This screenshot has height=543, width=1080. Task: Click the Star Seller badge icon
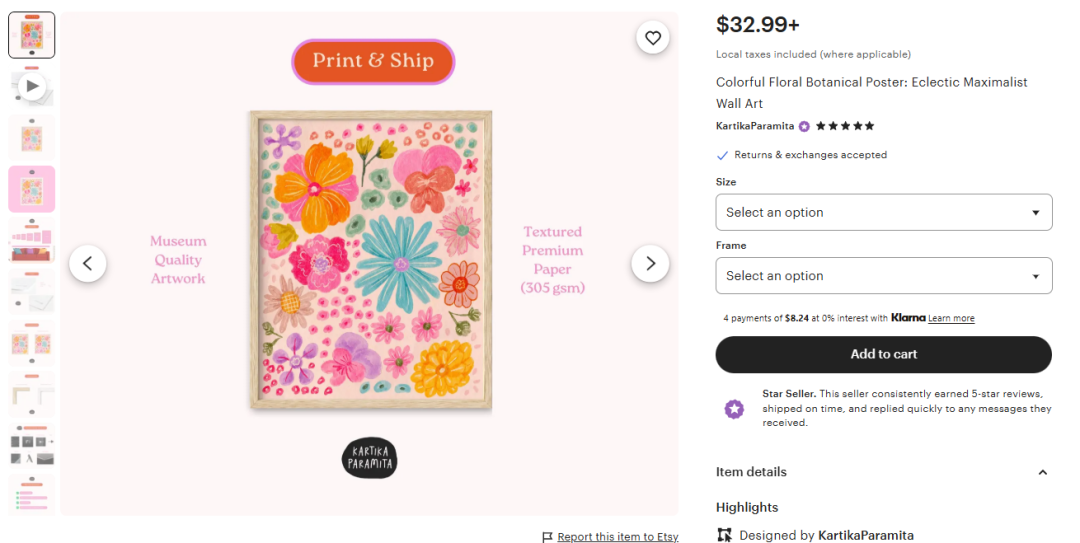[734, 409]
